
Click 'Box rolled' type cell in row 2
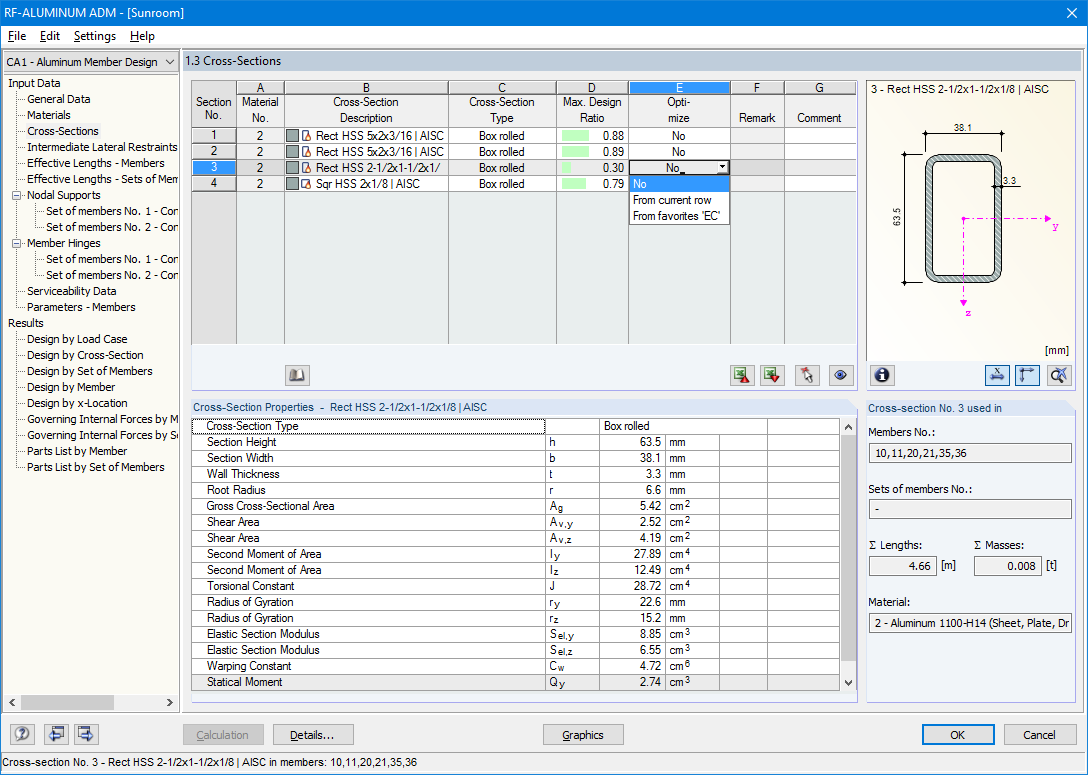click(x=502, y=152)
